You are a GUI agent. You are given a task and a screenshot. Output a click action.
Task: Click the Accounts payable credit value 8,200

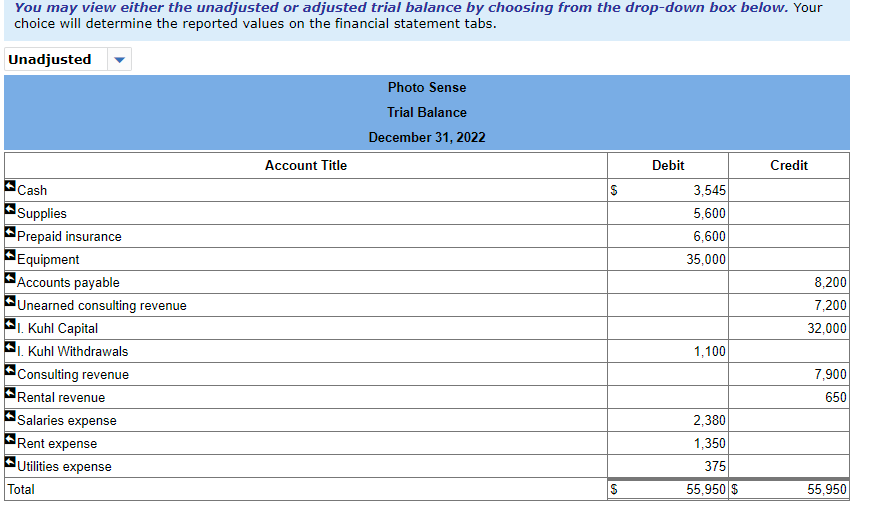830,282
